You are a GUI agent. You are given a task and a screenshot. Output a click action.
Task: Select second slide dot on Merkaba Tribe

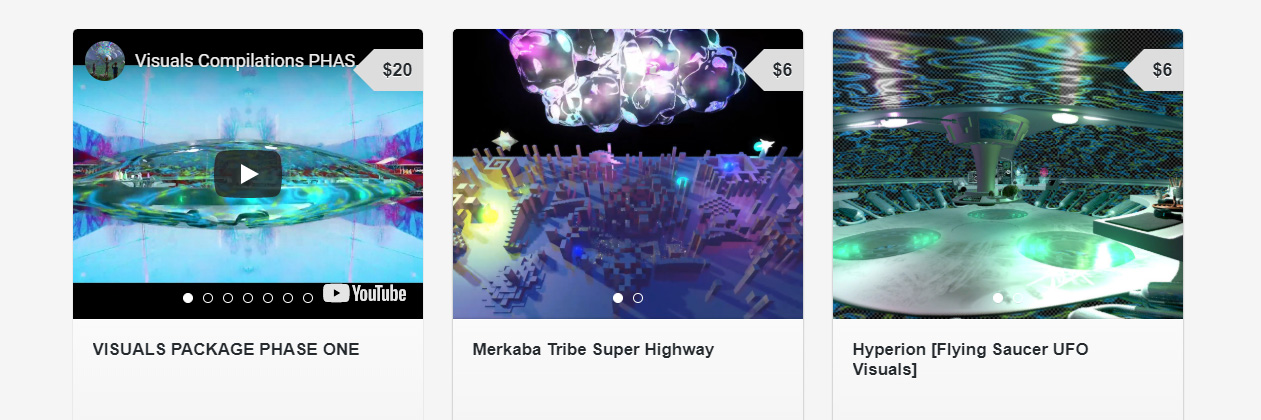638,298
